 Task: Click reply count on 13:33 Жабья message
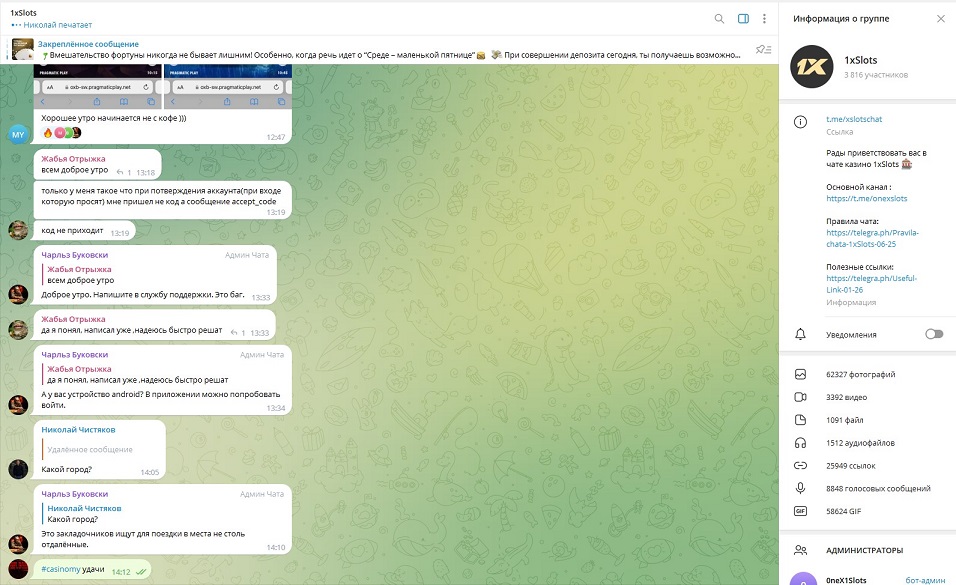[x=238, y=333]
